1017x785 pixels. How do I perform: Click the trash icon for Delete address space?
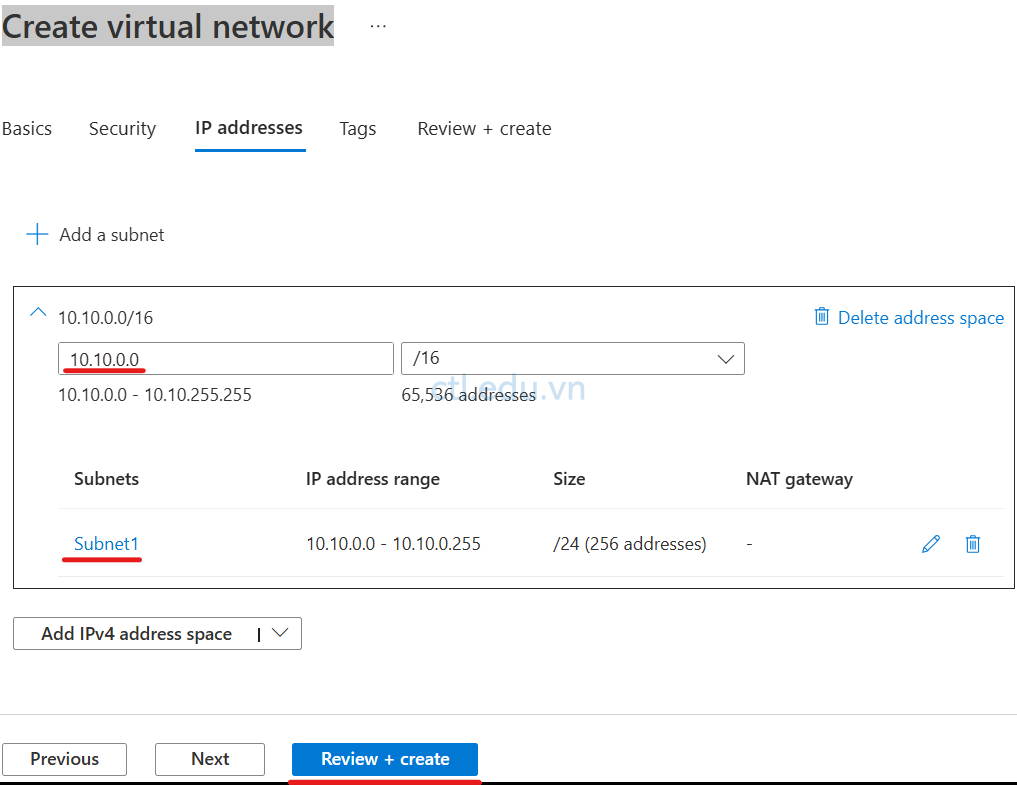(822, 317)
